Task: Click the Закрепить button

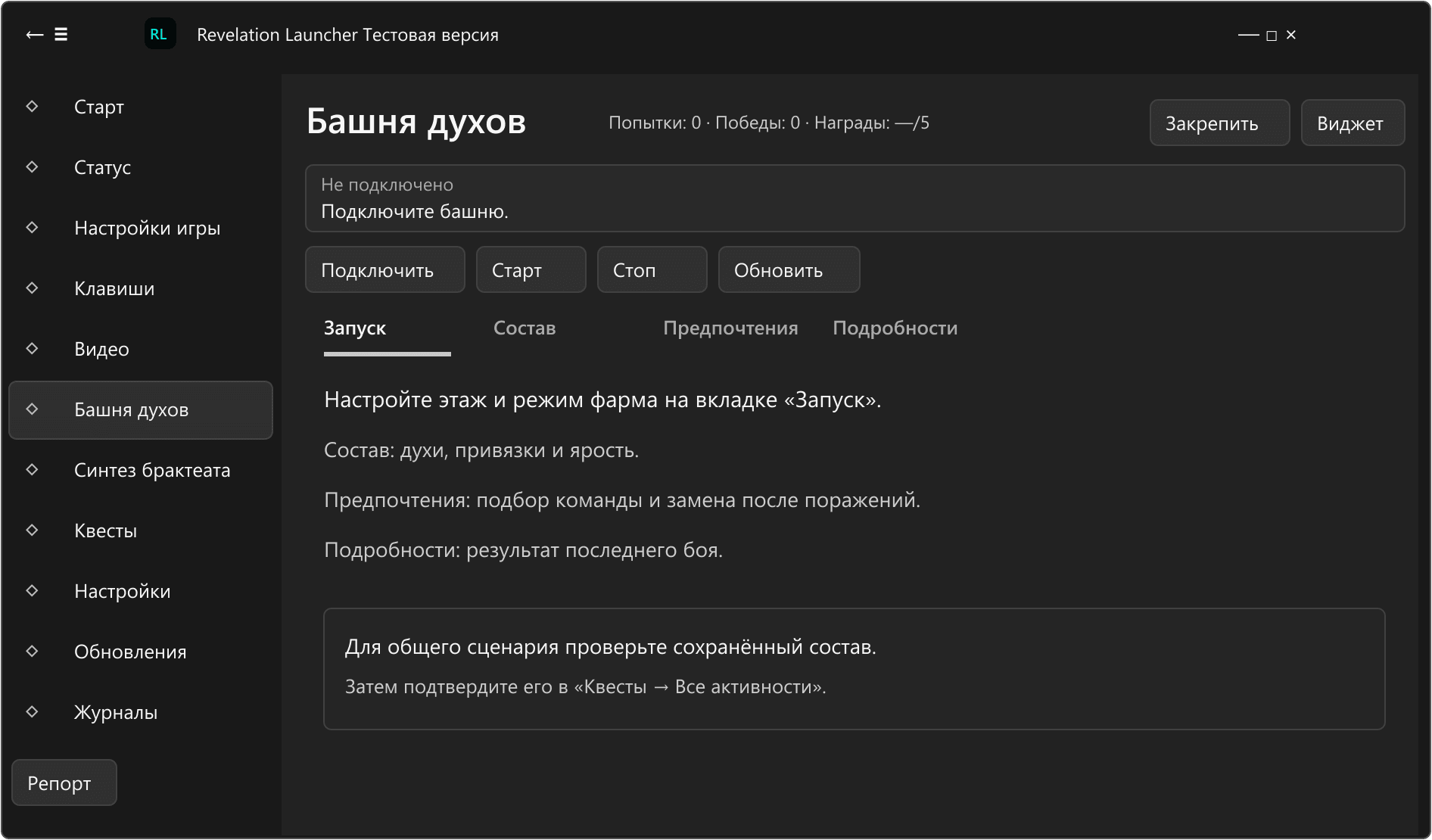Action: point(1220,123)
